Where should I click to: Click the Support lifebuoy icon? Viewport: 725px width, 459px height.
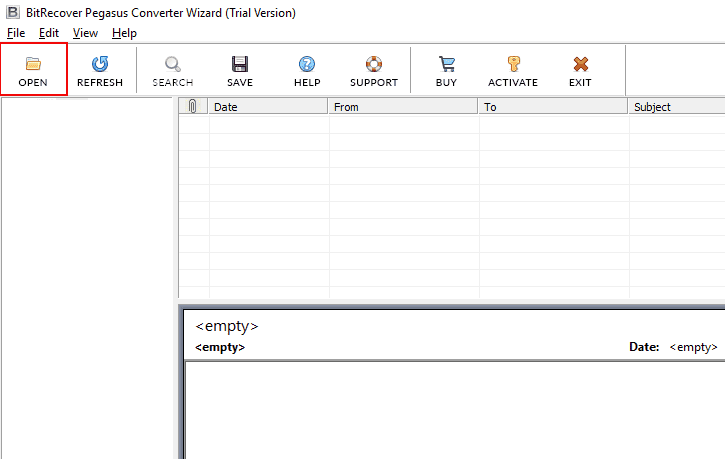tap(374, 64)
